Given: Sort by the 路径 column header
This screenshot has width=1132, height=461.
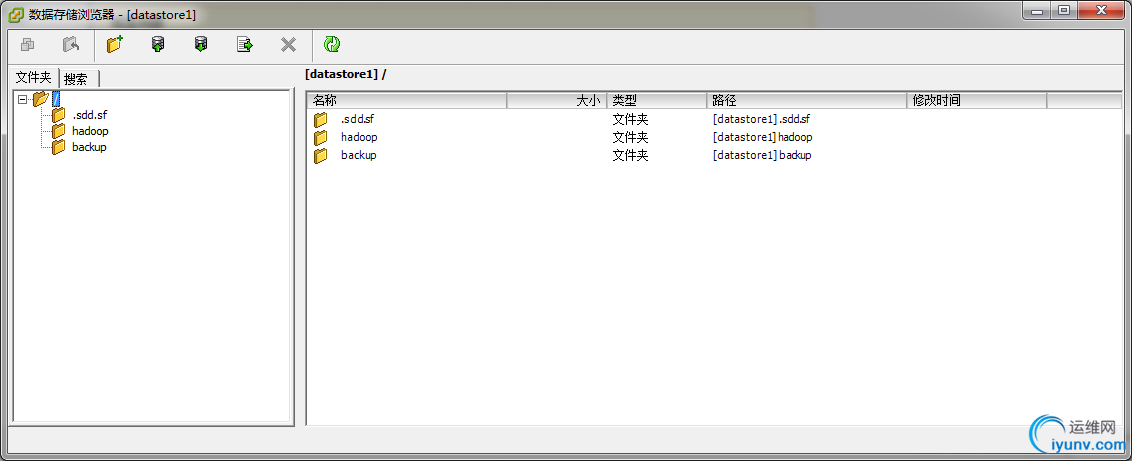Looking at the screenshot, I should [807, 101].
